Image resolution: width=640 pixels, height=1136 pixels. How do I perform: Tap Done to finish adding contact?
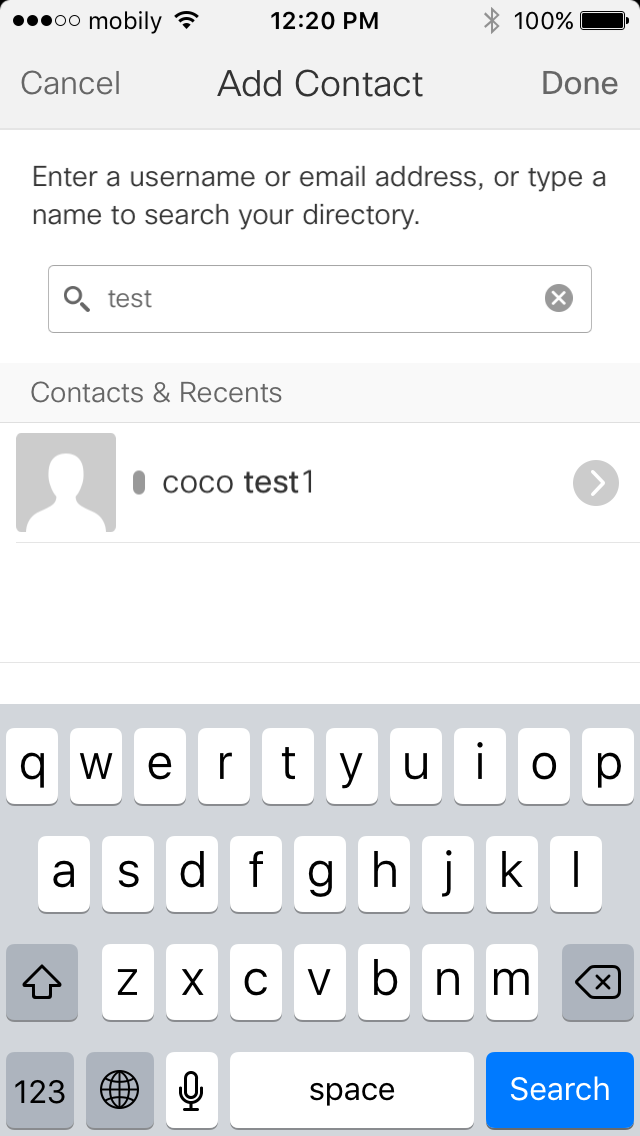click(x=579, y=83)
